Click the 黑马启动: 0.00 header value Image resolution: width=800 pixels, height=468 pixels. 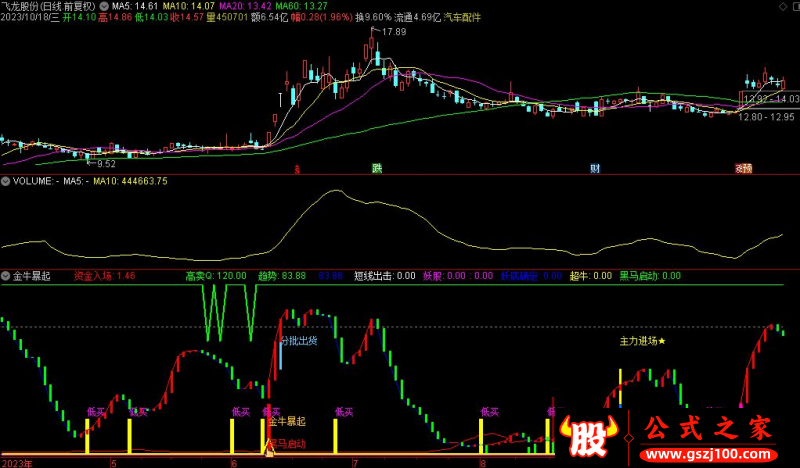651,276
